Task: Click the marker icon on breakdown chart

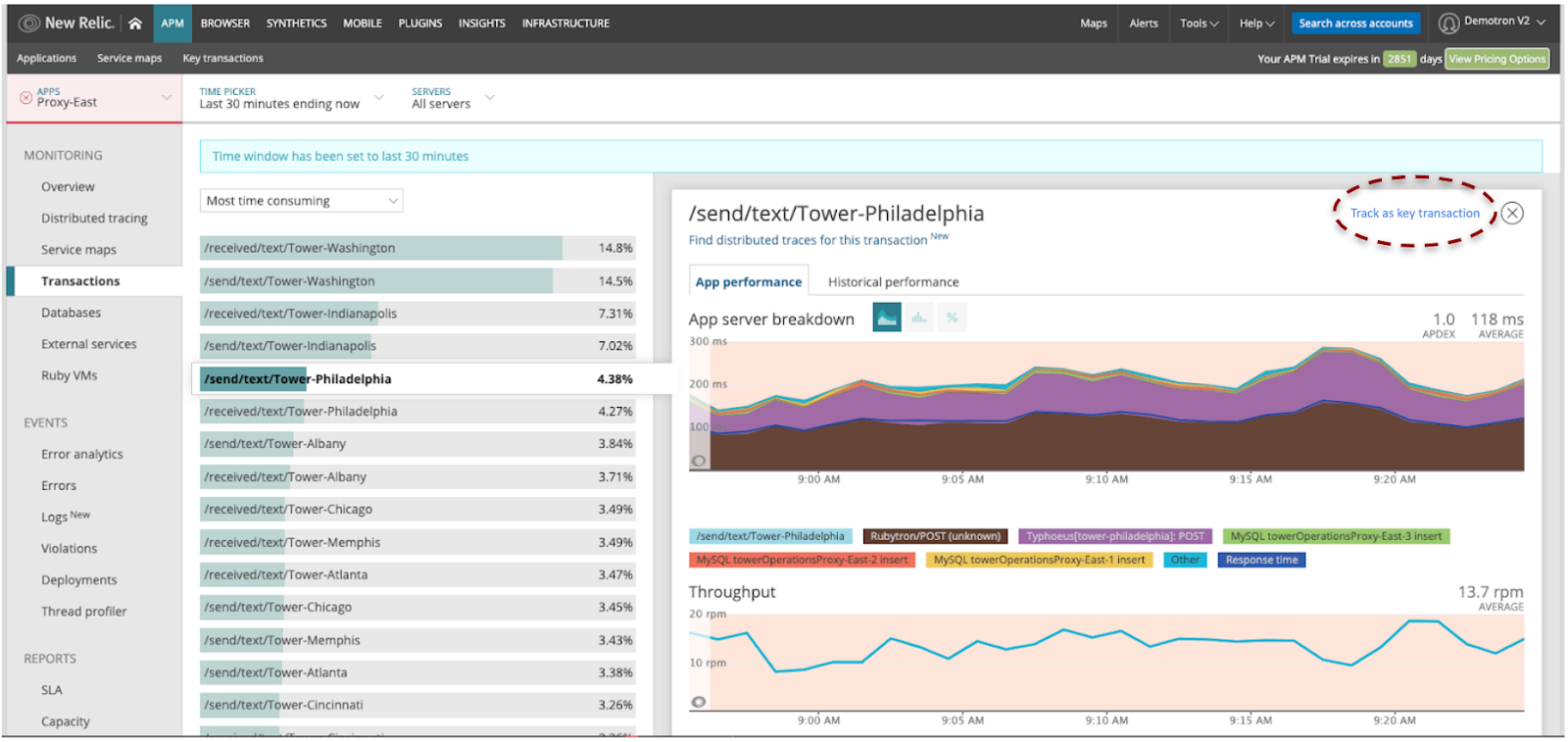Action: click(699, 461)
